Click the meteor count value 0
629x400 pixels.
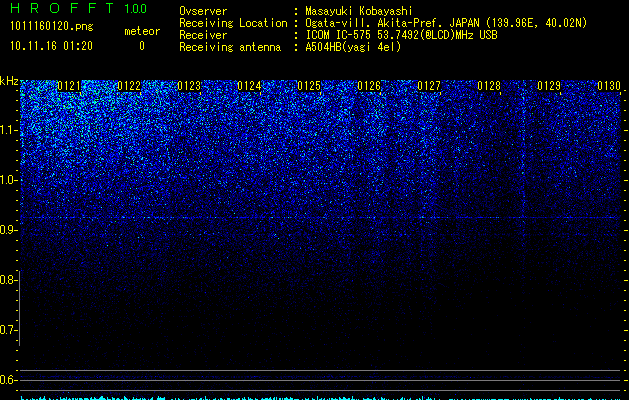pyautogui.click(x=142, y=46)
